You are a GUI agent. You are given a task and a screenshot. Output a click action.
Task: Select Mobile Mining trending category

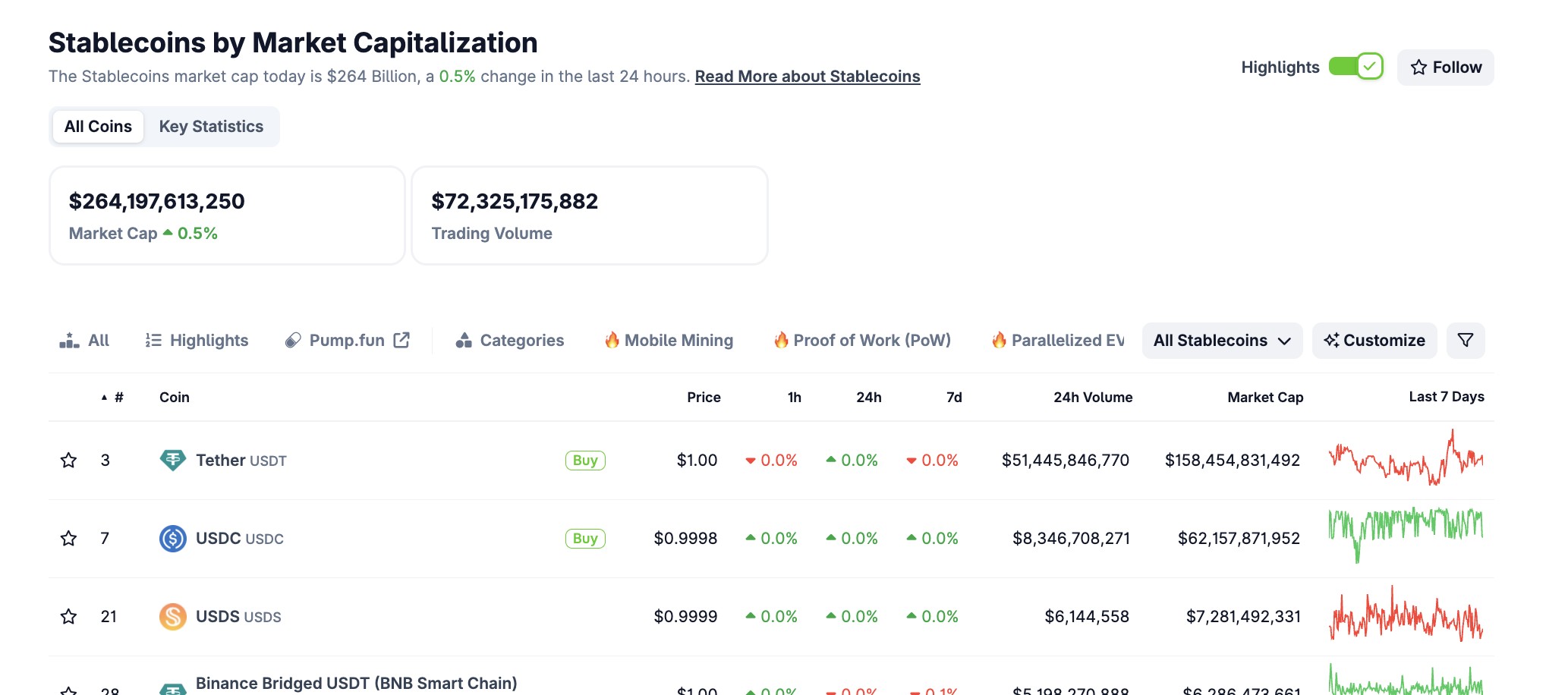tap(669, 340)
